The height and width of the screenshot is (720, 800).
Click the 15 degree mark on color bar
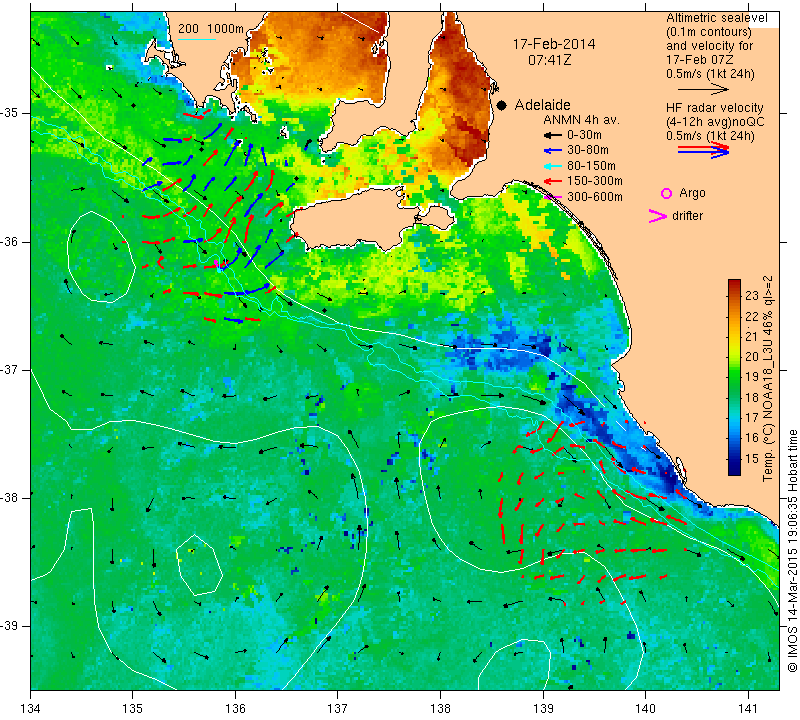752,459
